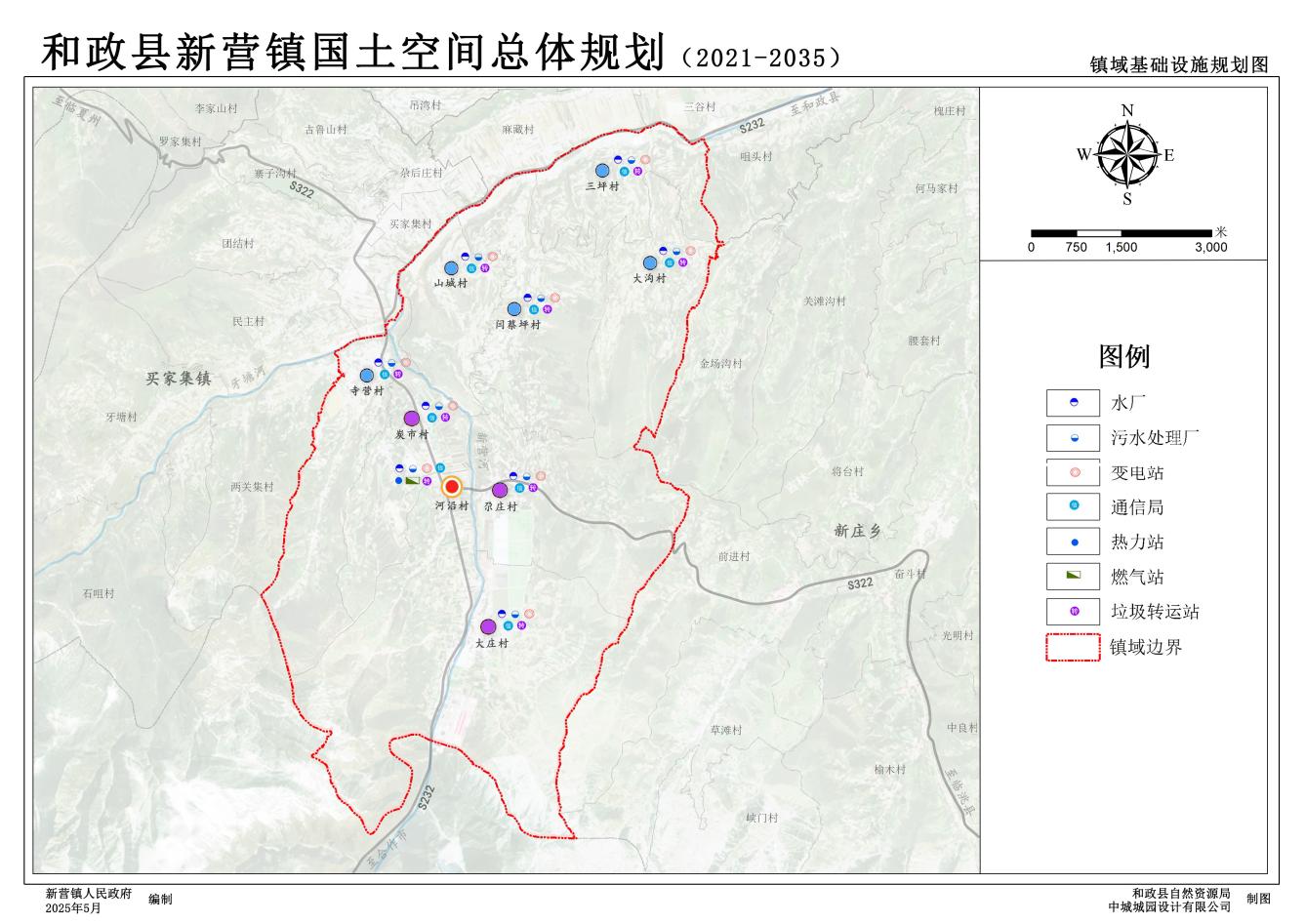Select the red 河沿村 town center marker
The width and height of the screenshot is (1306, 924).
click(x=452, y=487)
